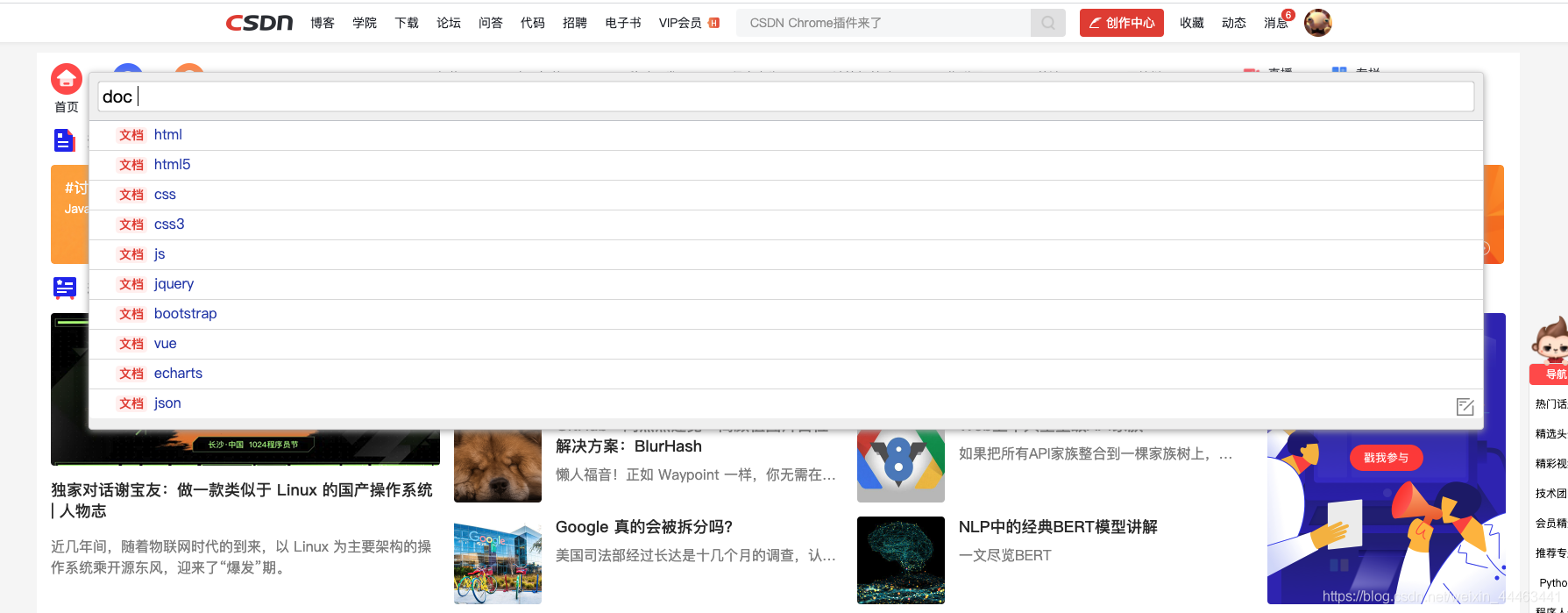The width and height of the screenshot is (1568, 613).
Task: Click the 戳我参与 banner button
Action: pyautogui.click(x=1386, y=458)
